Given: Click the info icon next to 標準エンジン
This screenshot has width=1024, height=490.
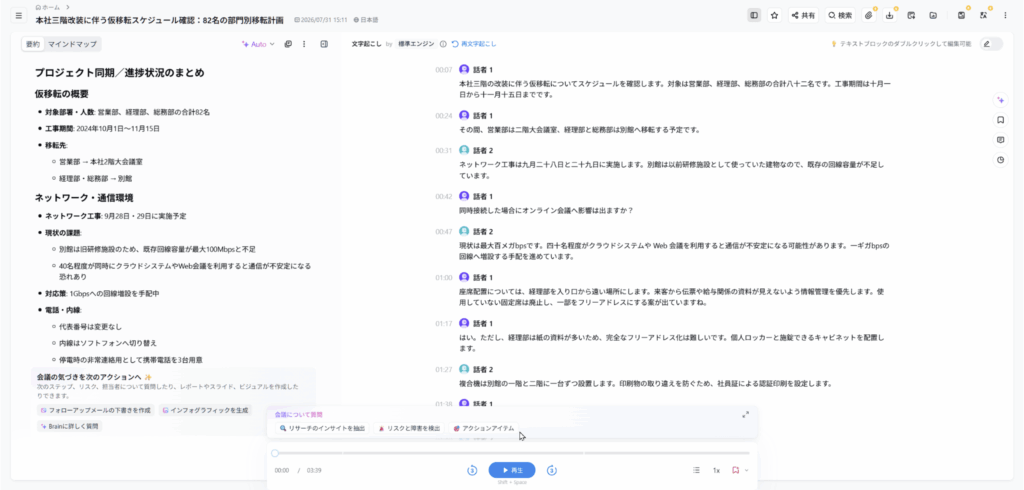Looking at the screenshot, I should point(443,44).
